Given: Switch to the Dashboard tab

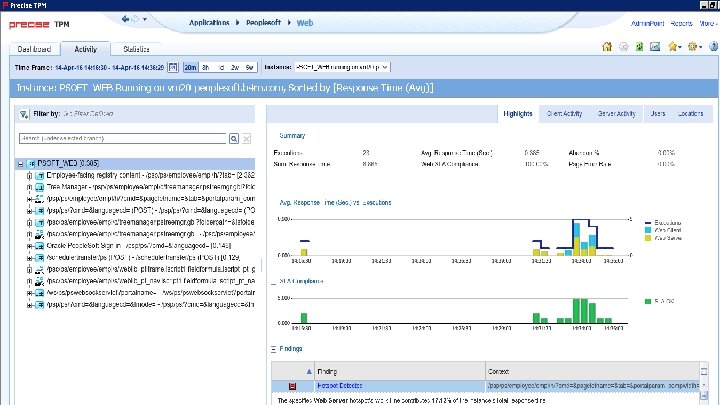Looking at the screenshot, I should (34, 49).
